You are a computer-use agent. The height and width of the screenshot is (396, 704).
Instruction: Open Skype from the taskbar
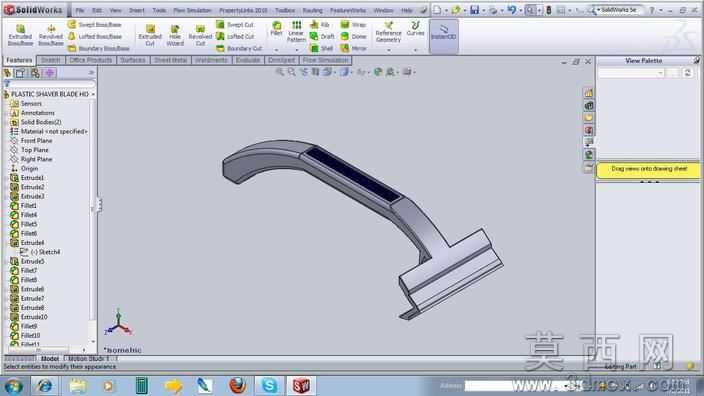269,386
